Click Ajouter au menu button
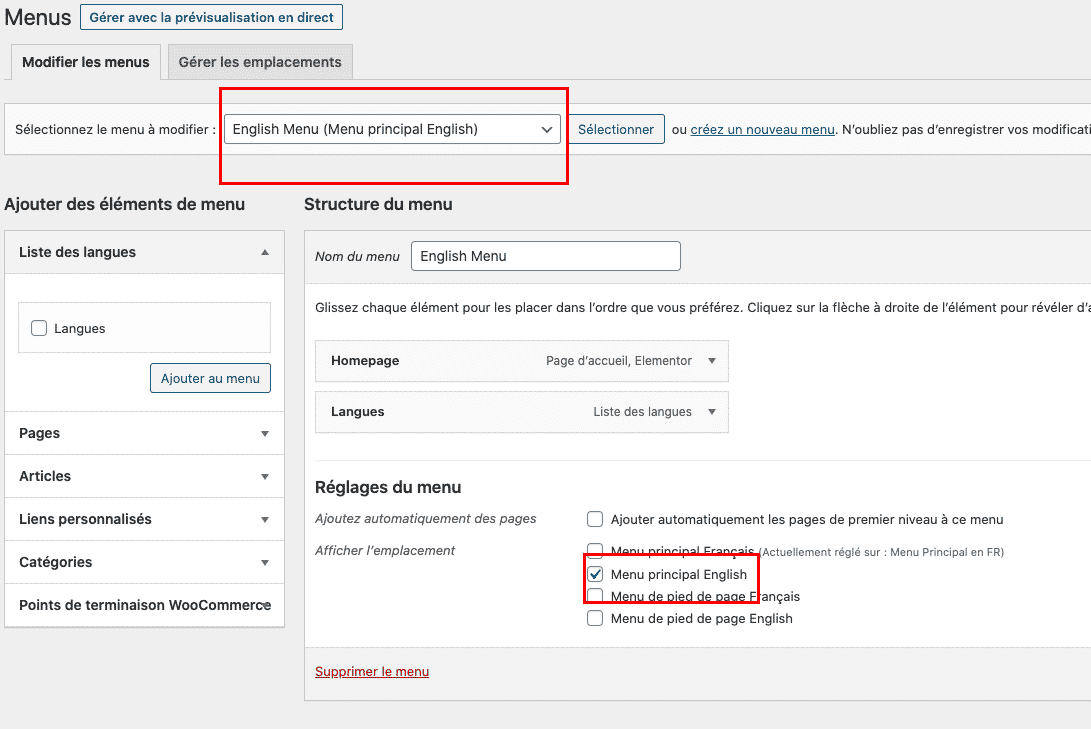This screenshot has height=729, width=1091. (210, 378)
